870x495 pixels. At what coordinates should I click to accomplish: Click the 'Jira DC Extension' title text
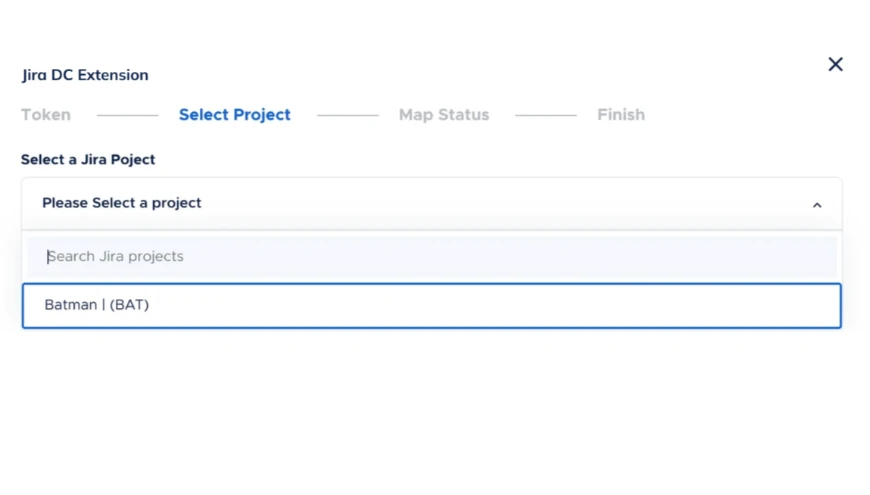click(85, 75)
